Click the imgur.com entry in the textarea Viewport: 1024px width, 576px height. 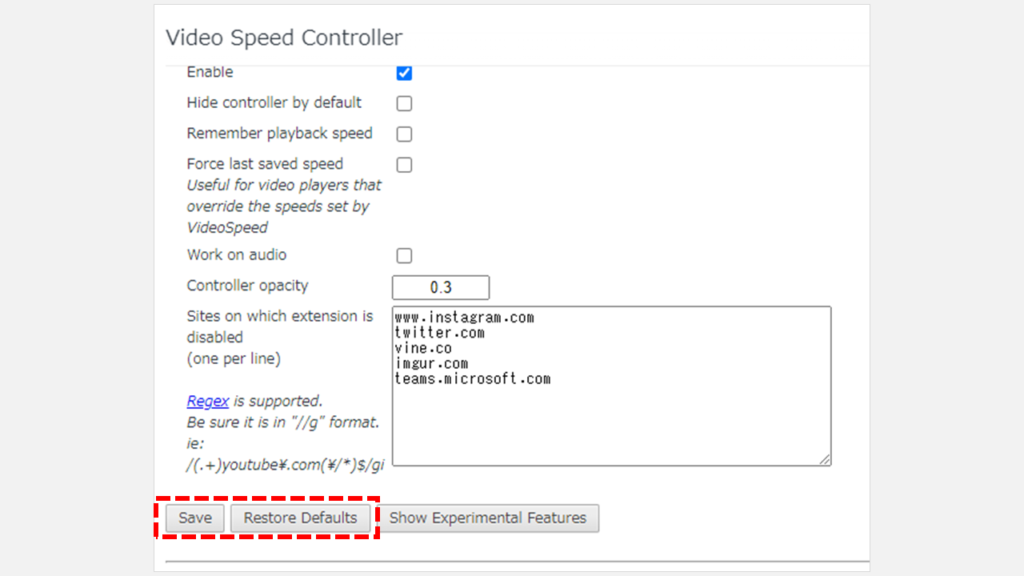click(431, 364)
